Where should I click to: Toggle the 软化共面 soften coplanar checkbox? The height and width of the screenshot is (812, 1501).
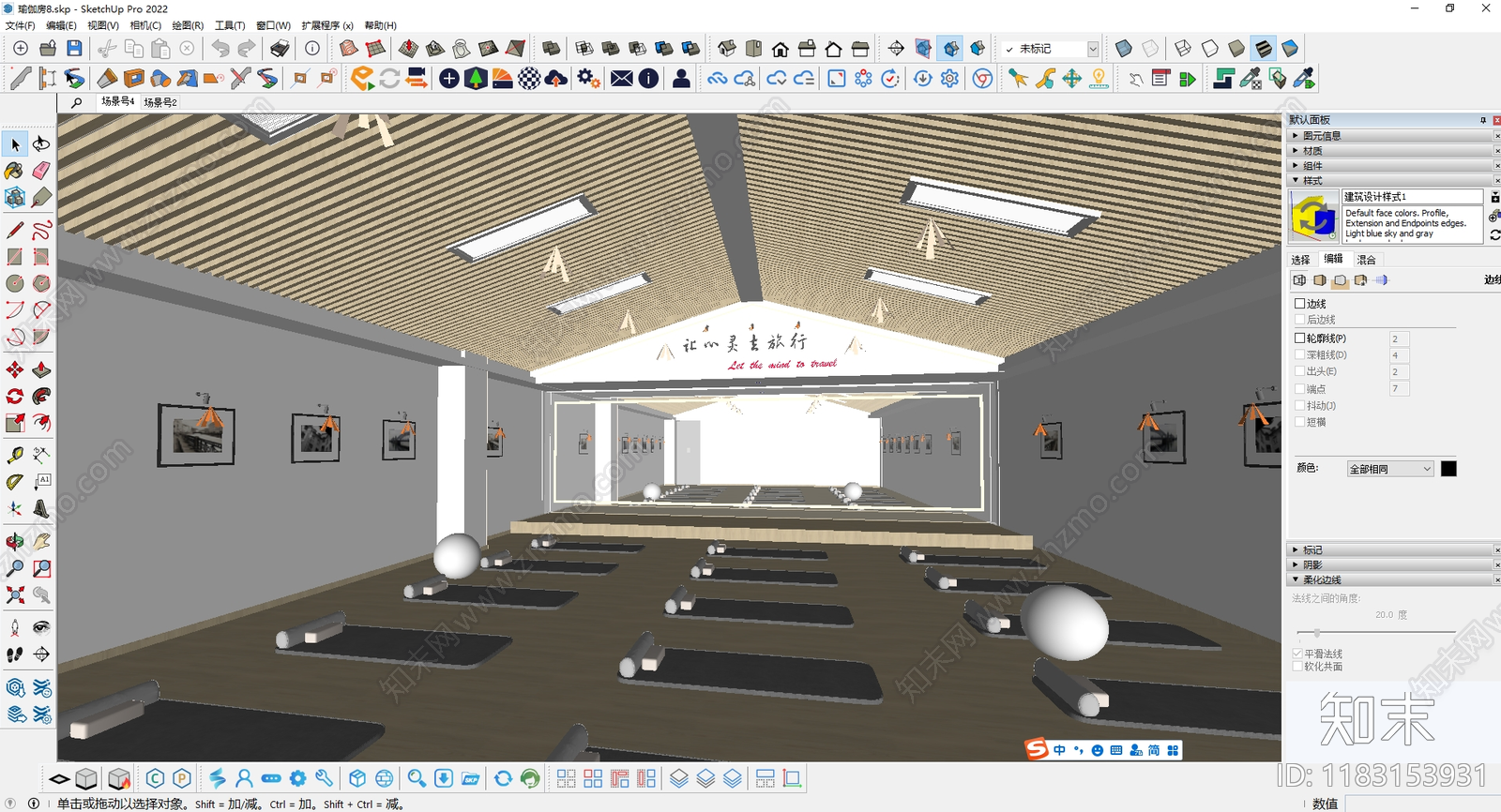[x=1297, y=667]
